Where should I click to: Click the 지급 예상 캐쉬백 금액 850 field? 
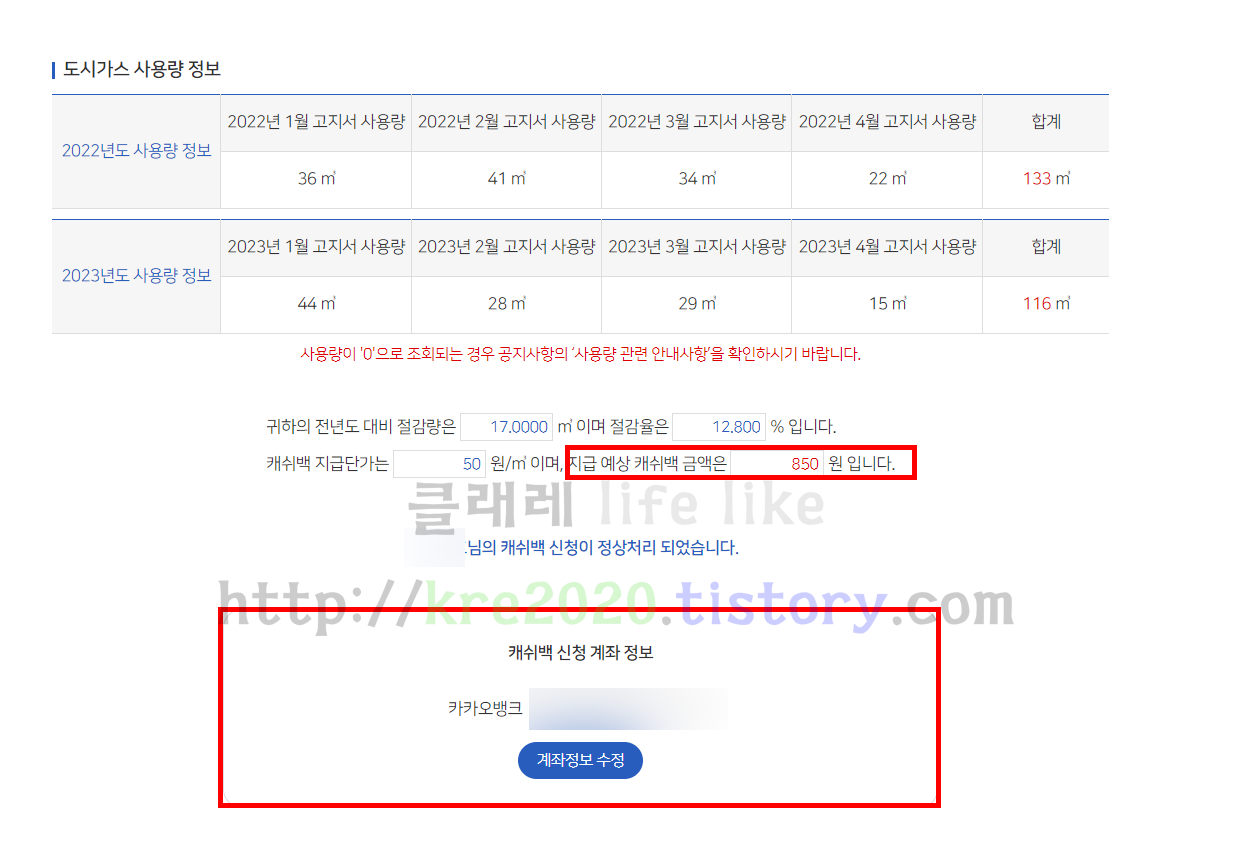tap(777, 464)
